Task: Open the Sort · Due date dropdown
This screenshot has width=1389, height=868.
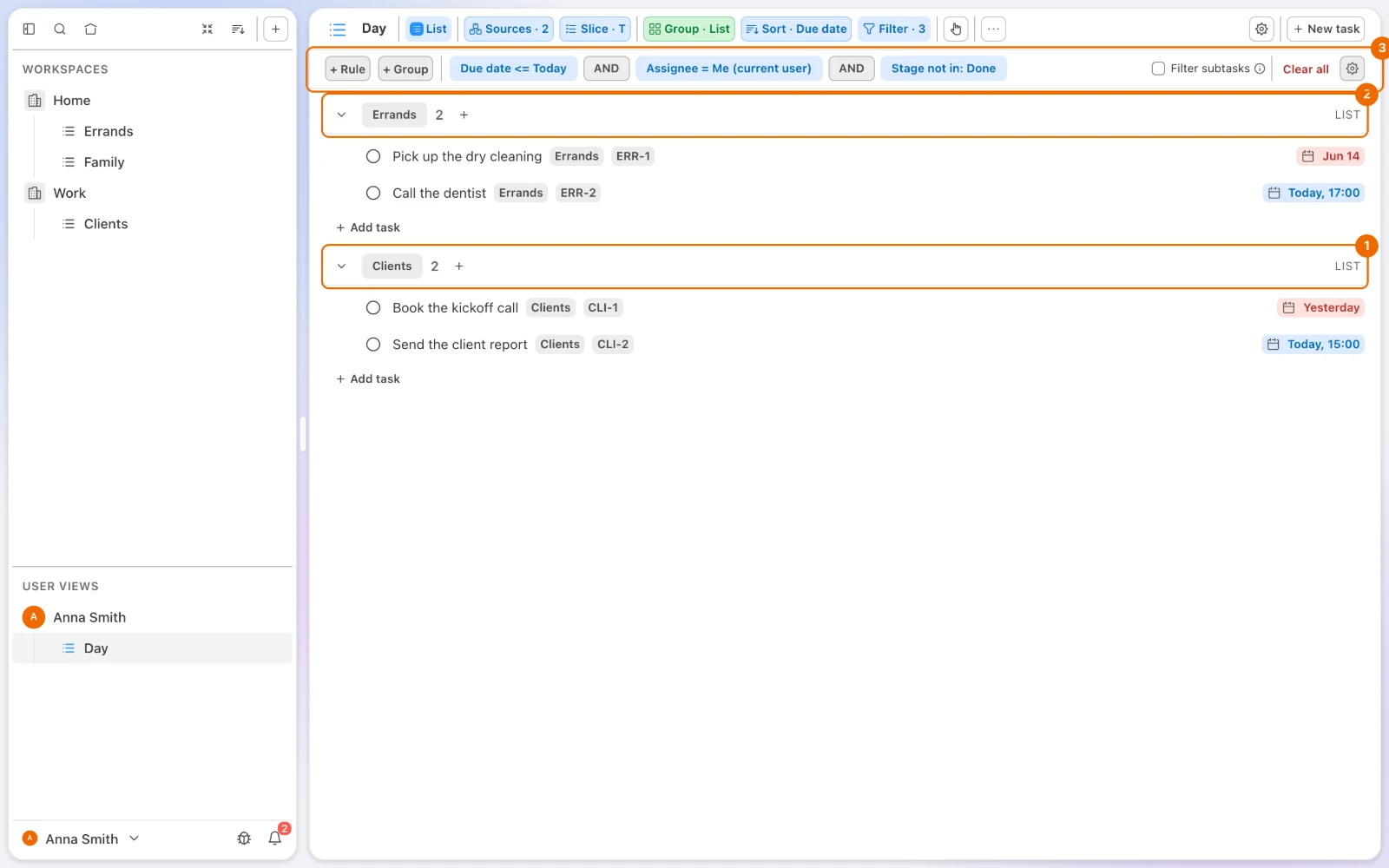Action: point(796,29)
